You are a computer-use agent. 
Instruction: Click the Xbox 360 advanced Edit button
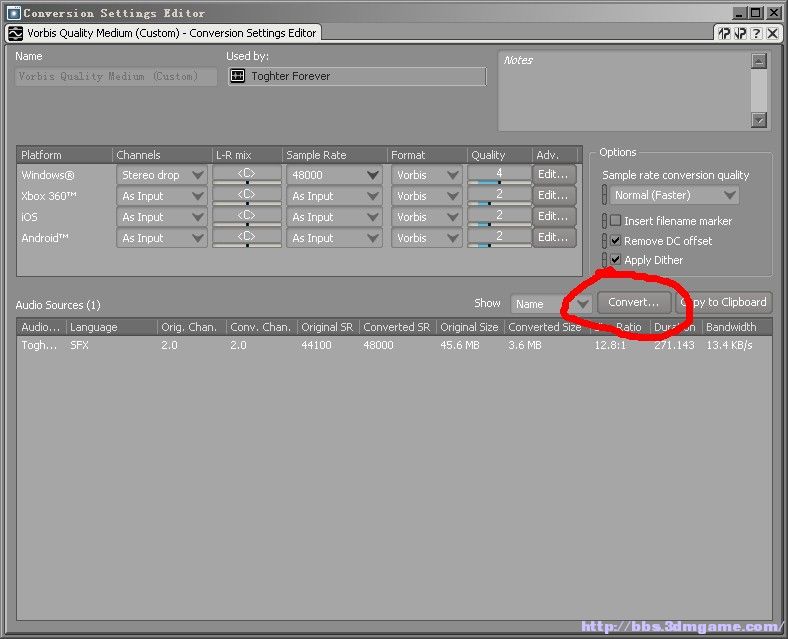pos(554,195)
